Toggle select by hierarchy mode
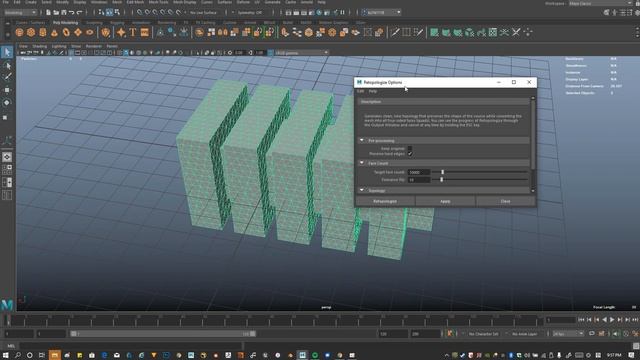640x360 pixels. click(x=102, y=13)
